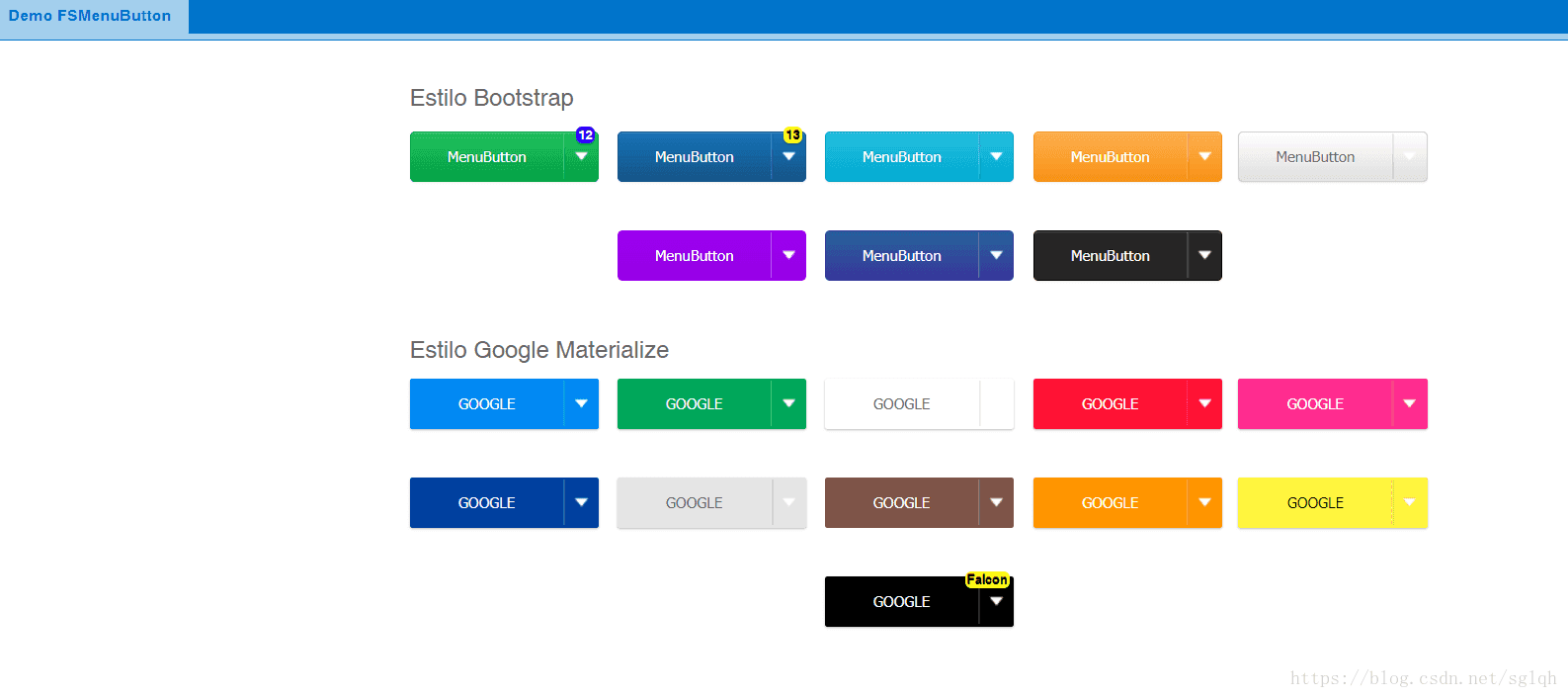Open the pink GOOGLE dropdown arrow

pos(1410,404)
